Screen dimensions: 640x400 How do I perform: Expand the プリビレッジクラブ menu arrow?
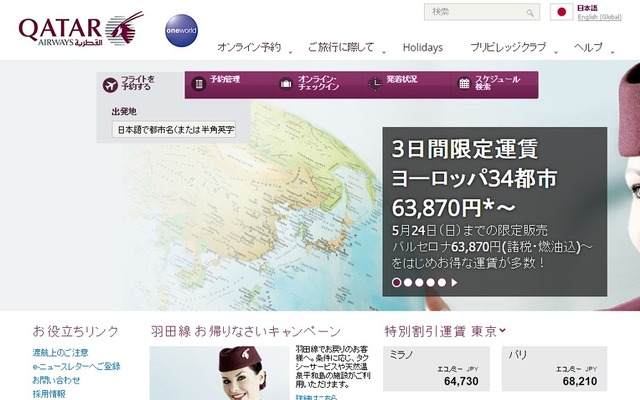[x=556, y=52]
